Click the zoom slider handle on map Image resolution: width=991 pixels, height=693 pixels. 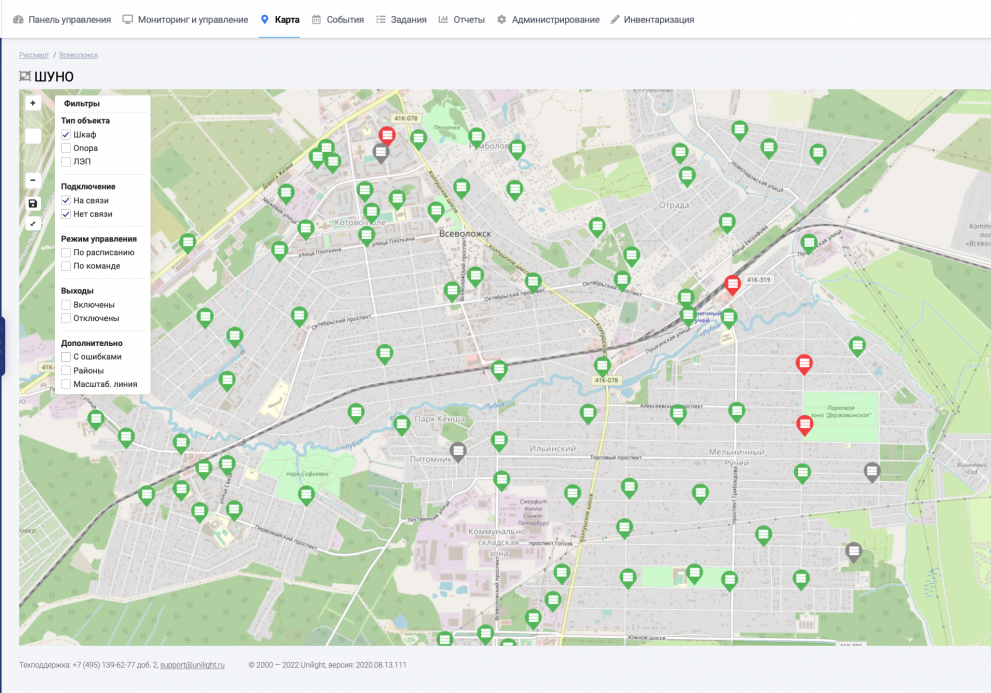pos(33,136)
